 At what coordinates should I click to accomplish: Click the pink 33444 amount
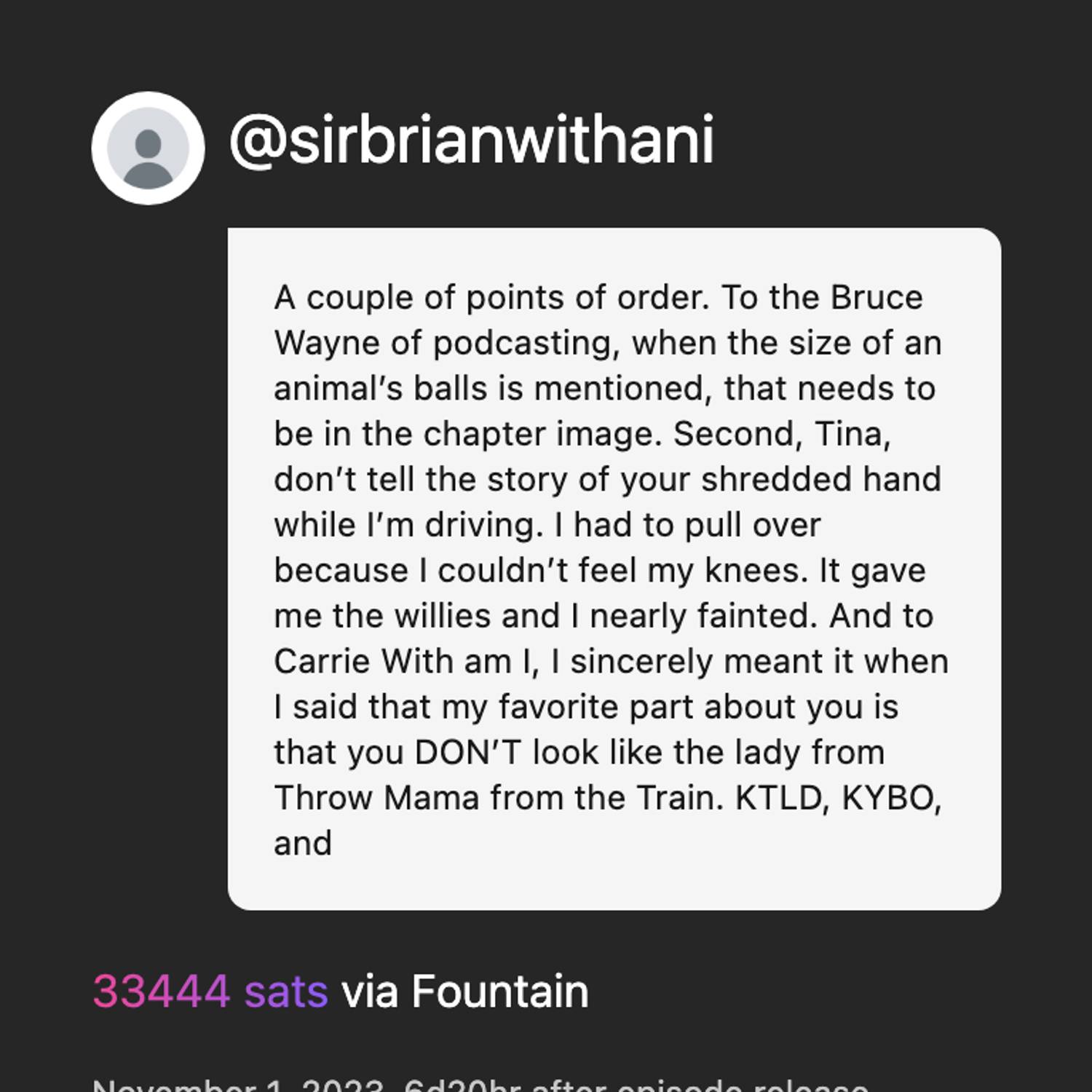pyautogui.click(x=161, y=992)
